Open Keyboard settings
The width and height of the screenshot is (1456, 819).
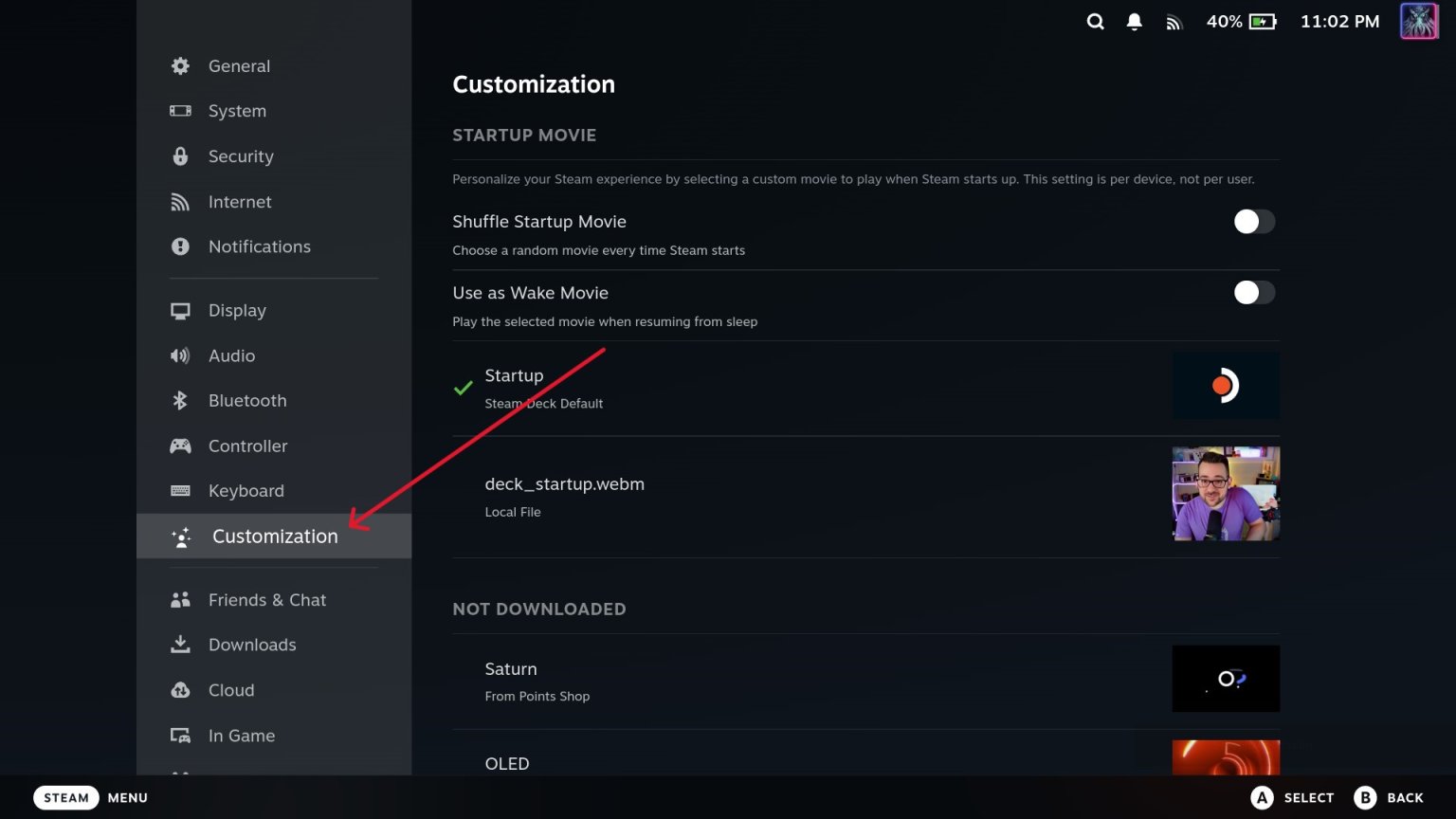[274, 491]
